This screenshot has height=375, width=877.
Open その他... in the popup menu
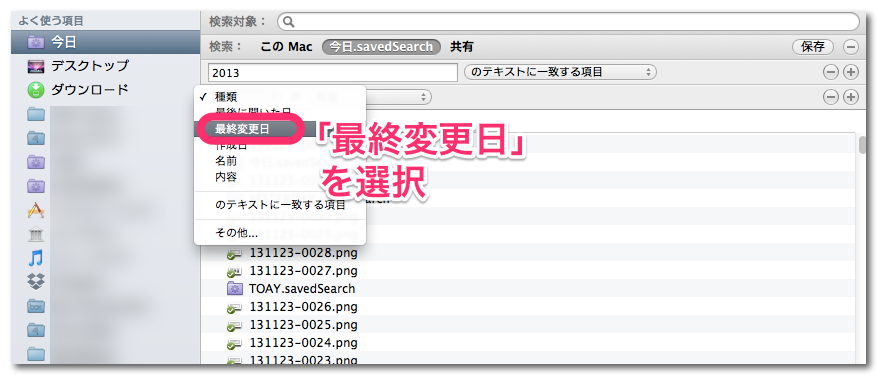[237, 233]
